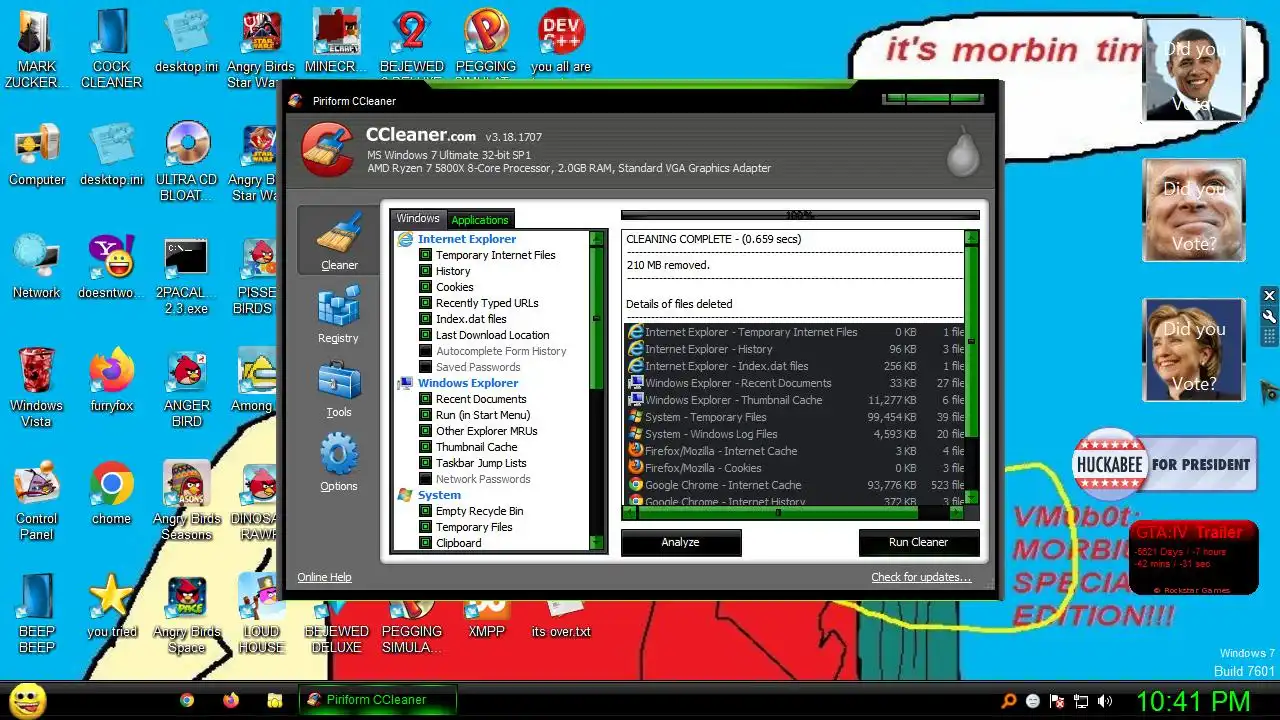Enable the Saved Passwords checkbox
Screen dimensions: 1280x720
425,367
